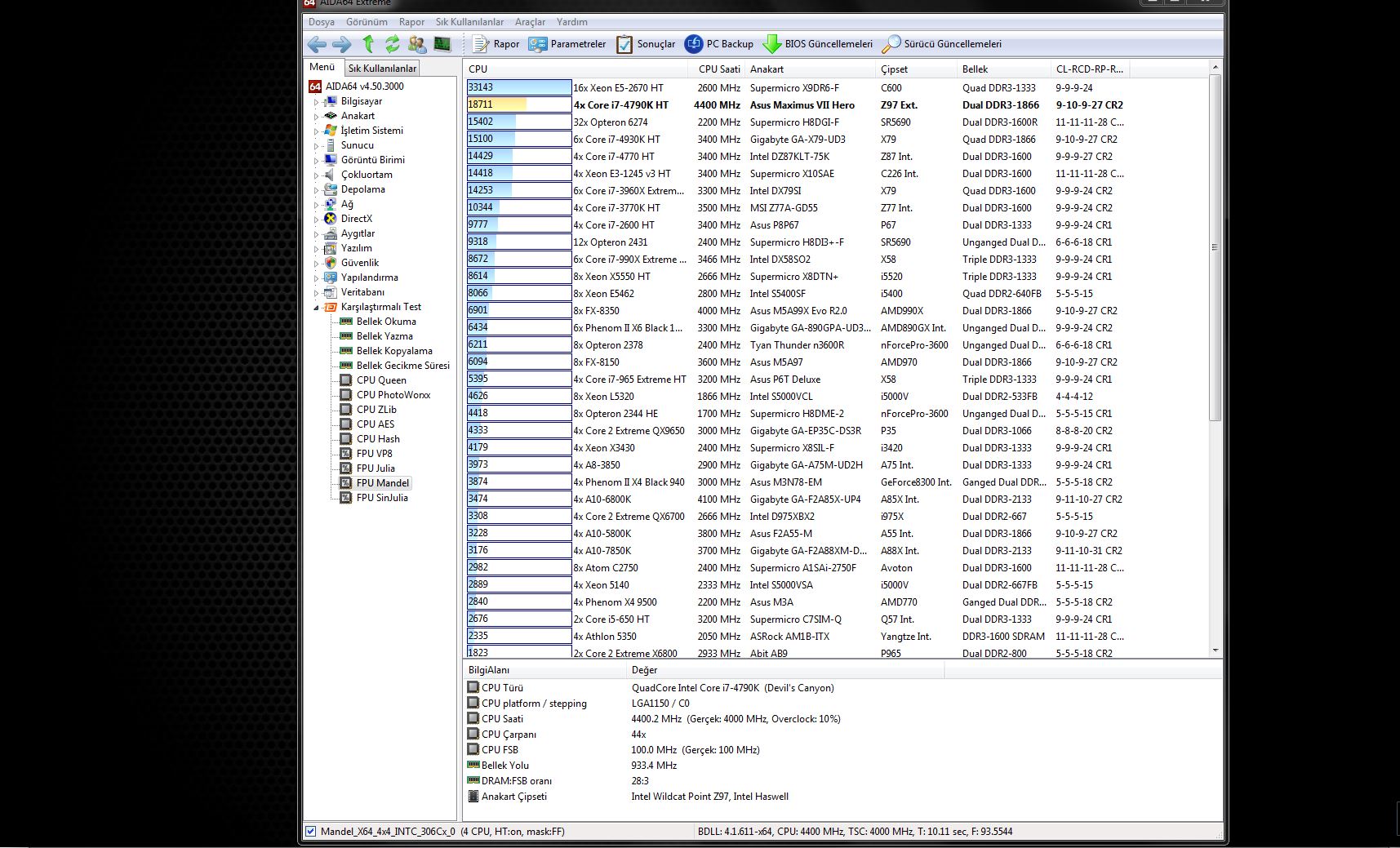Switch to Menü tab

click(322, 67)
